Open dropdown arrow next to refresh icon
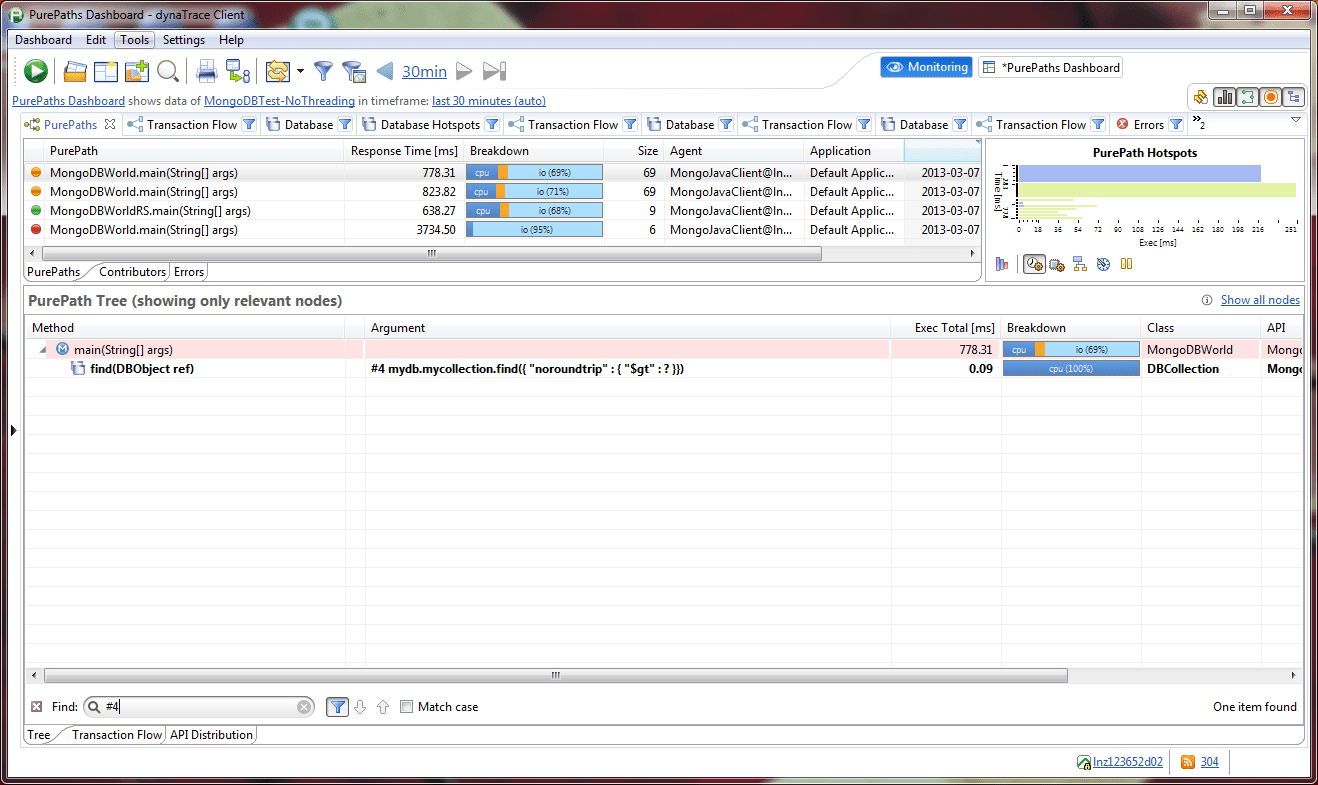Viewport: 1318px width, 785px height. tap(300, 72)
